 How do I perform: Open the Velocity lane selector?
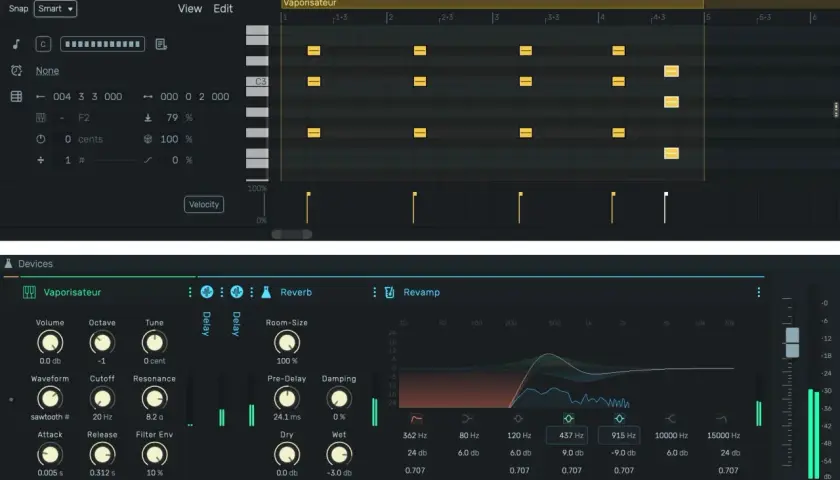[204, 204]
